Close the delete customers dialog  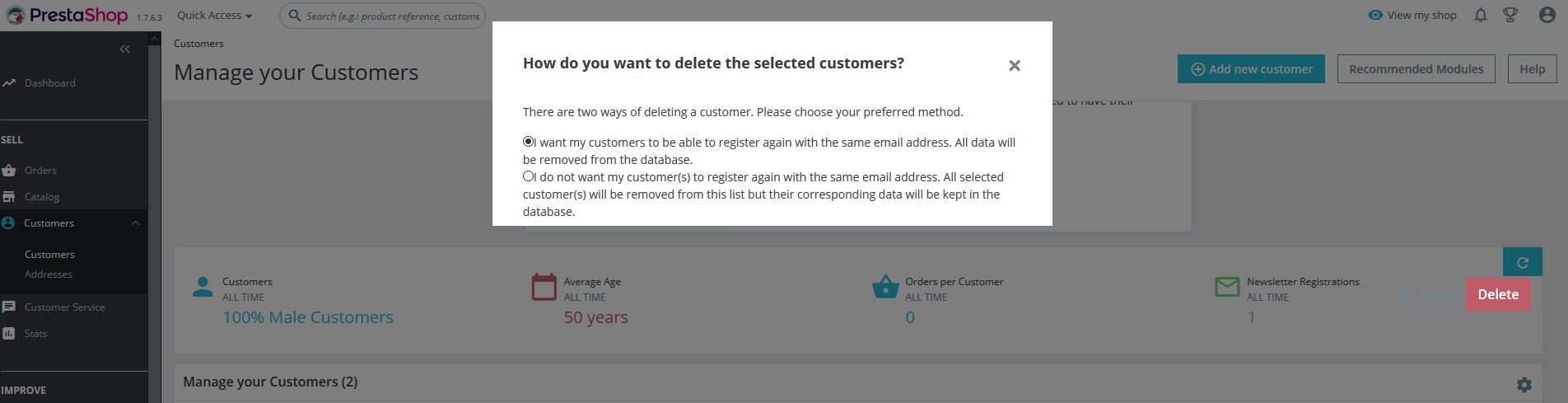pos(1014,66)
